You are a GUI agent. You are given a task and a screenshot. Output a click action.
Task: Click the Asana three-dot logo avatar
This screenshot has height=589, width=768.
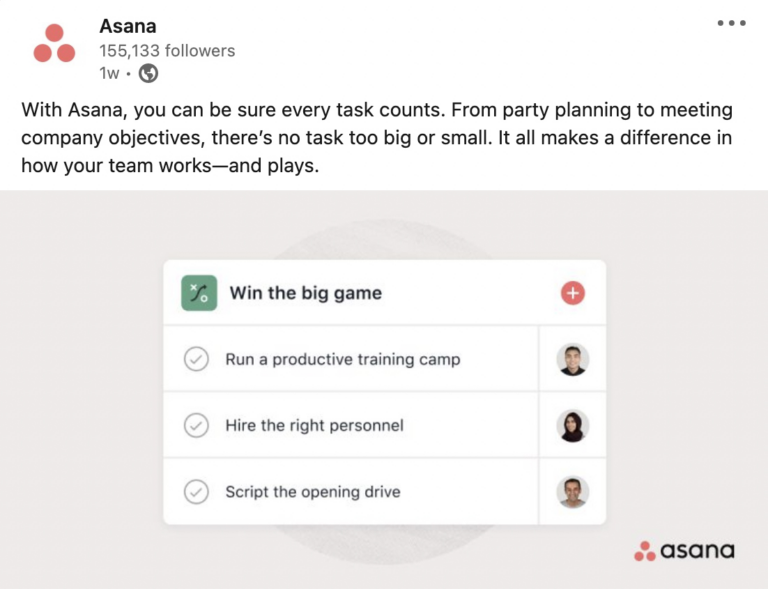point(54,44)
